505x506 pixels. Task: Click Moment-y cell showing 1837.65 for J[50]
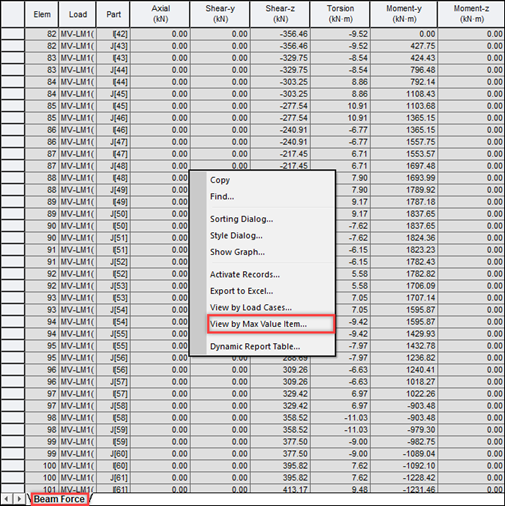[404, 214]
